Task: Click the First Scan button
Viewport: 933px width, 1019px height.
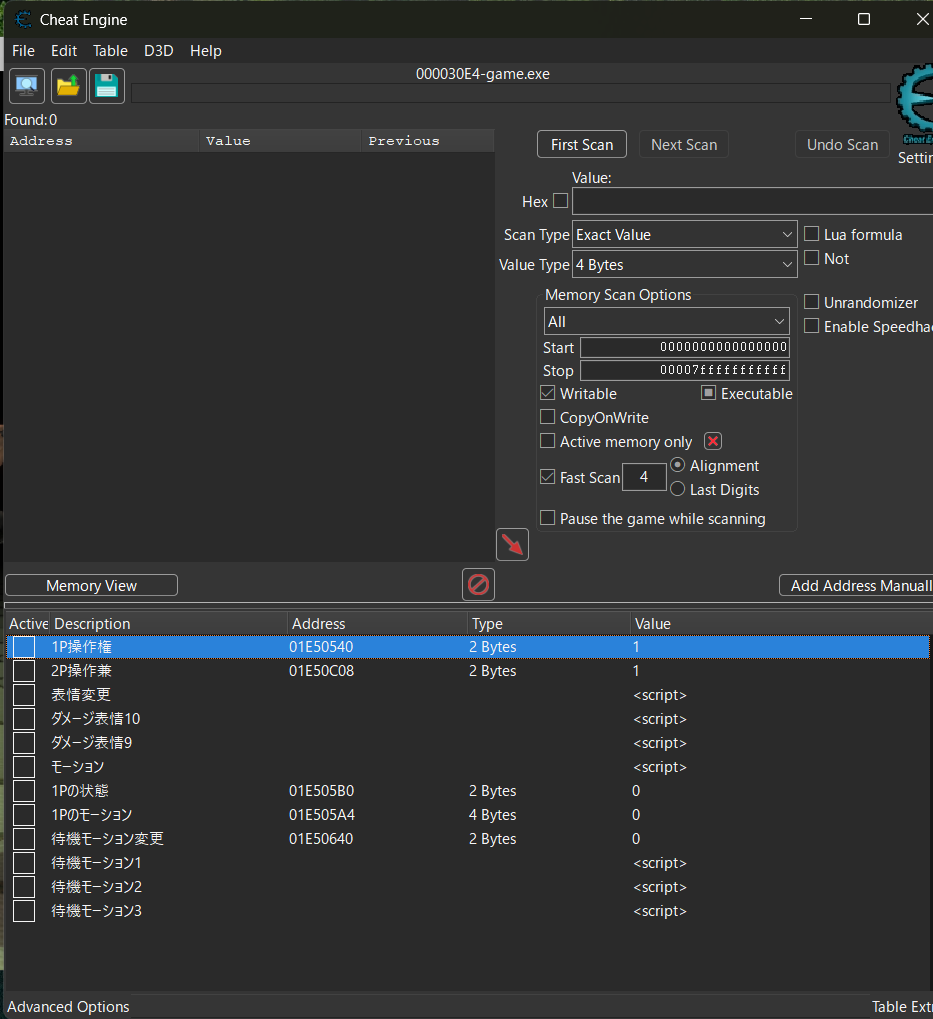Action: point(581,145)
